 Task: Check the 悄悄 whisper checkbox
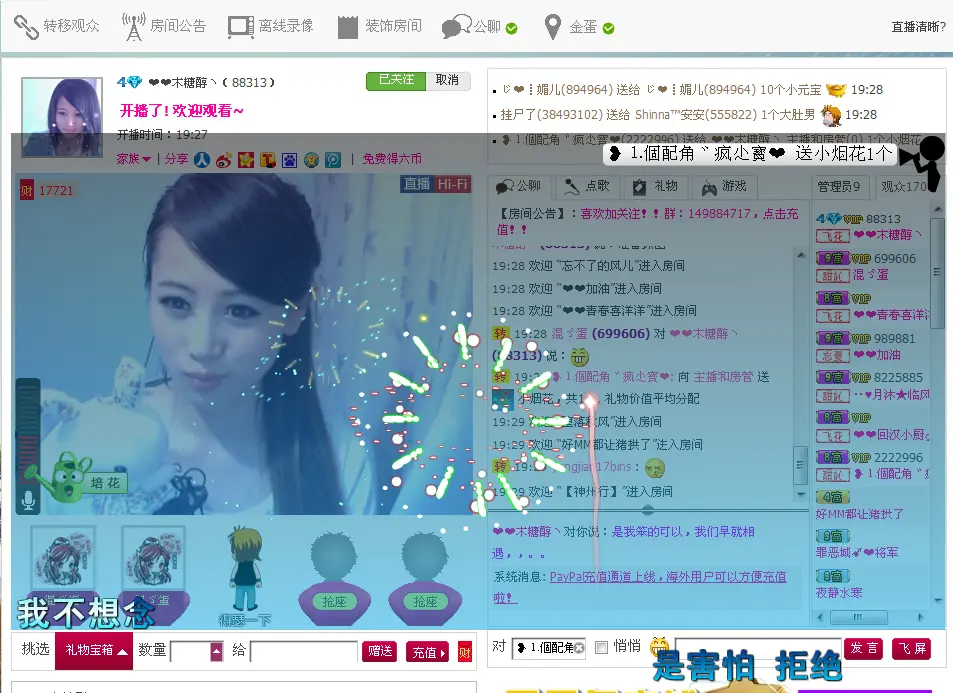tap(602, 648)
